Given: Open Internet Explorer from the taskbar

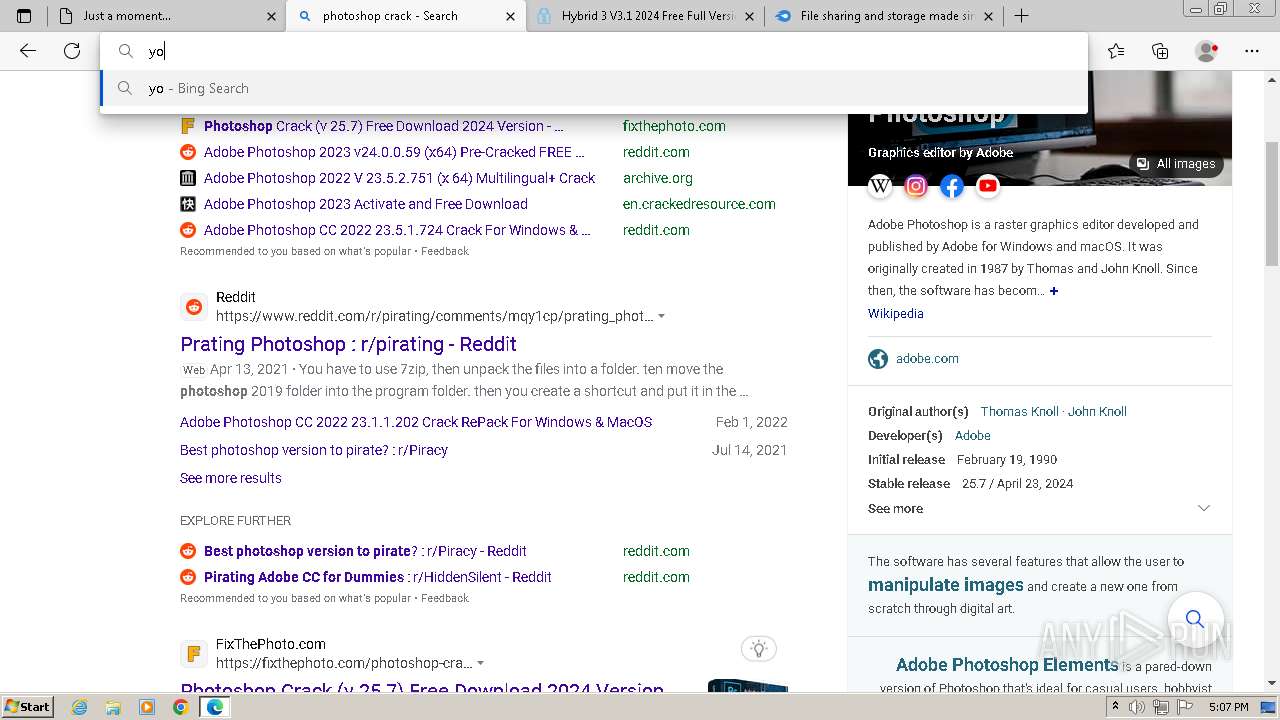Looking at the screenshot, I should [80, 707].
